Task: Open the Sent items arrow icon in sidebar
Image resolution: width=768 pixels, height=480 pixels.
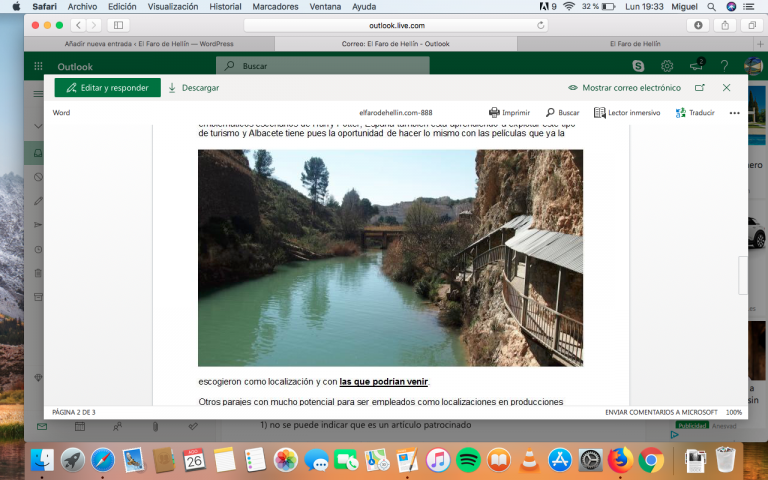Action: coord(38,225)
